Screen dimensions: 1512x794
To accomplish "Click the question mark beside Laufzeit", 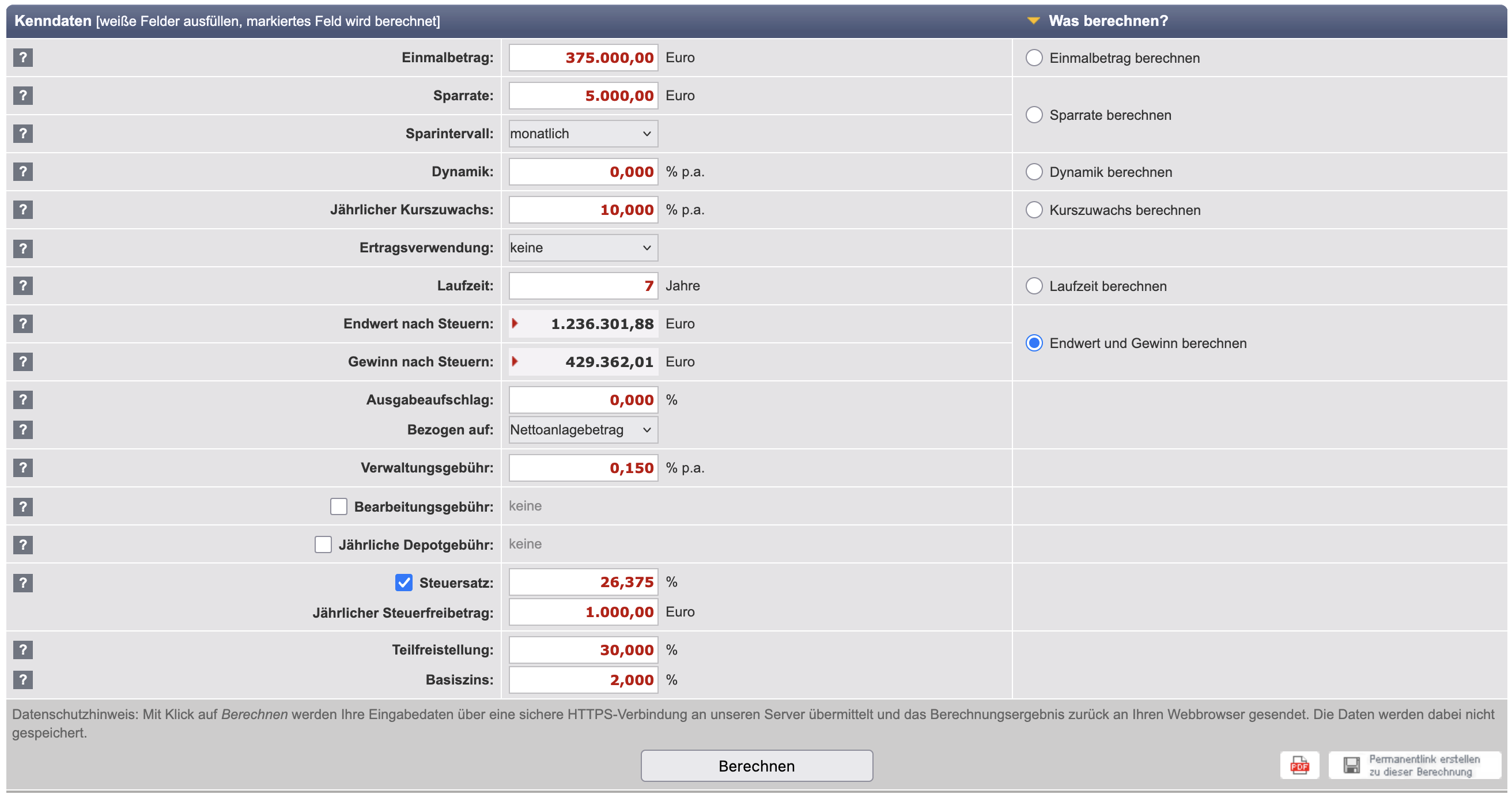I will point(23,286).
